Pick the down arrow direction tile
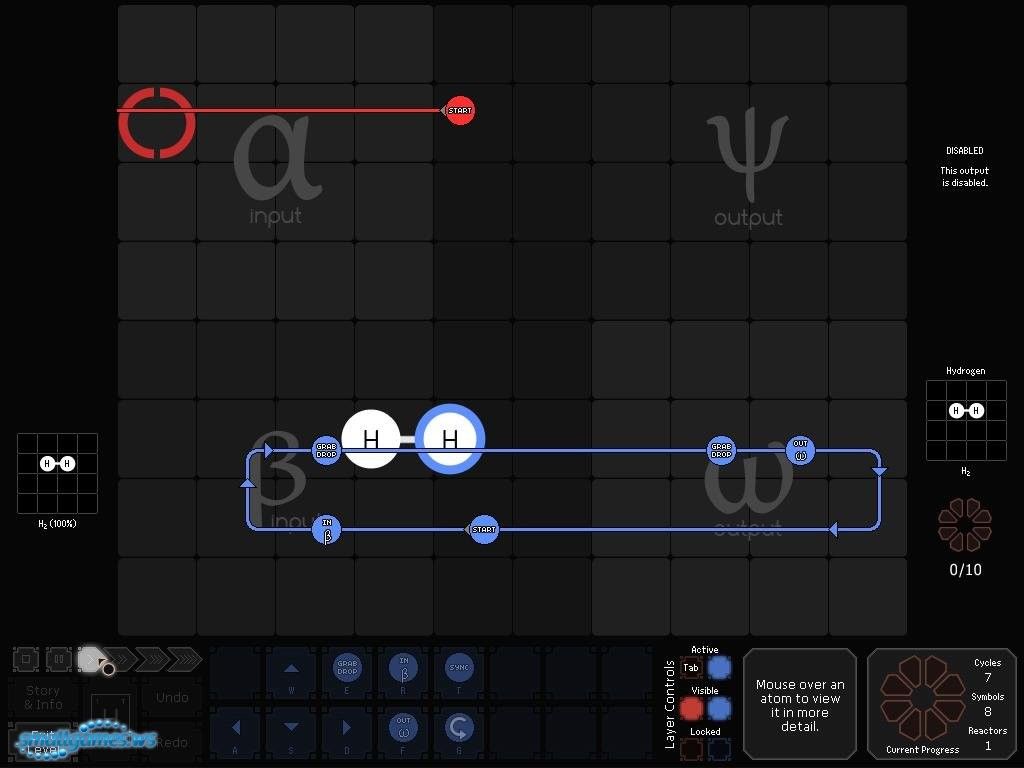 point(291,726)
